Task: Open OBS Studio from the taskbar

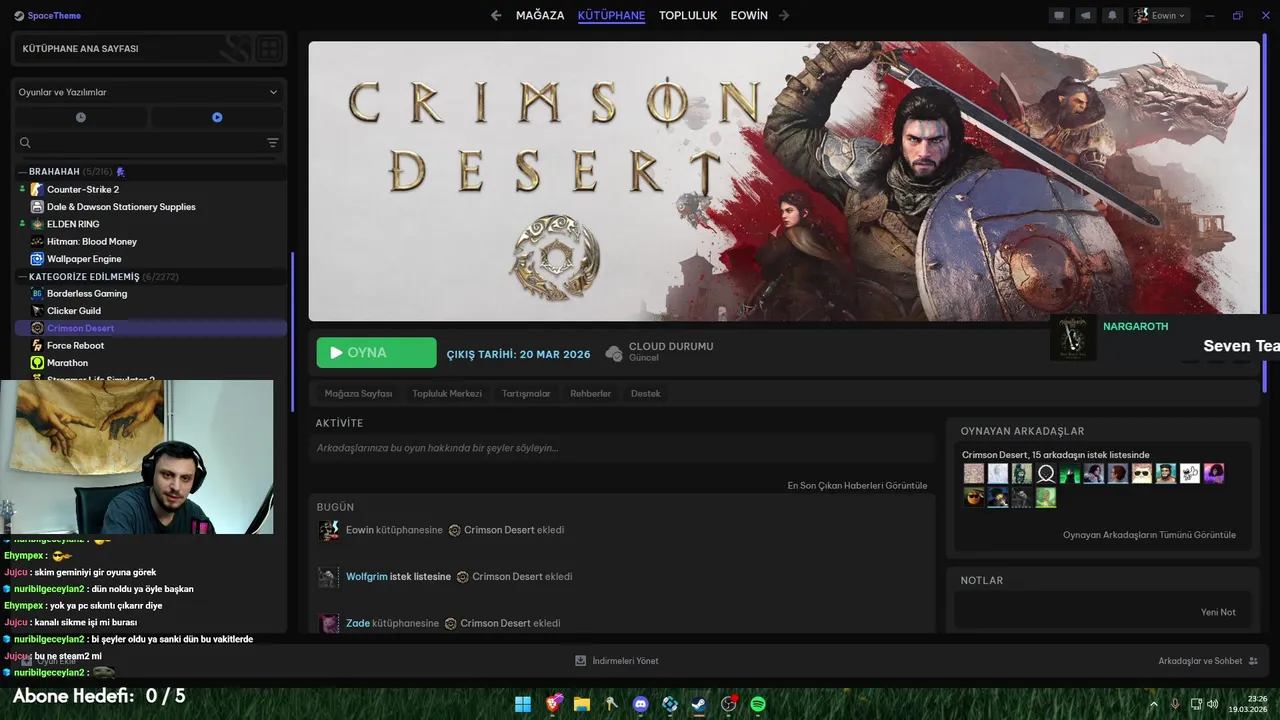Action: [729, 704]
